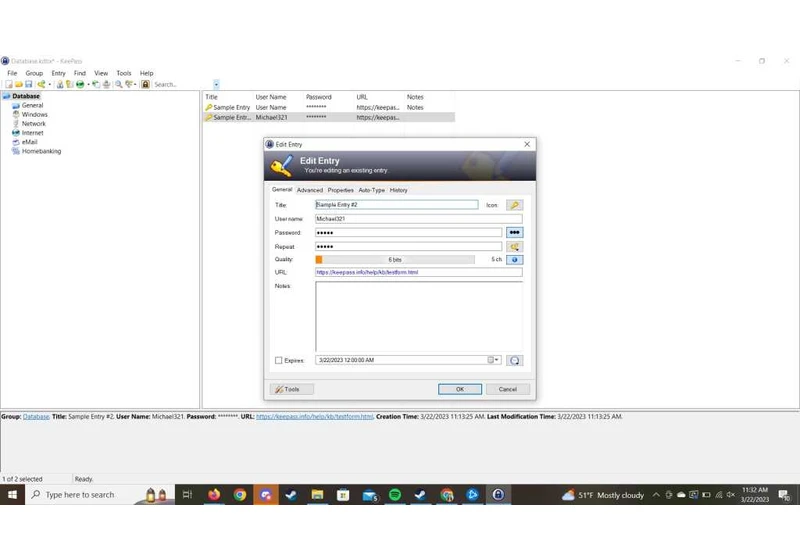Viewport: 800px width, 560px height.
Task: Open the Generate Password key button
Action: tap(514, 247)
